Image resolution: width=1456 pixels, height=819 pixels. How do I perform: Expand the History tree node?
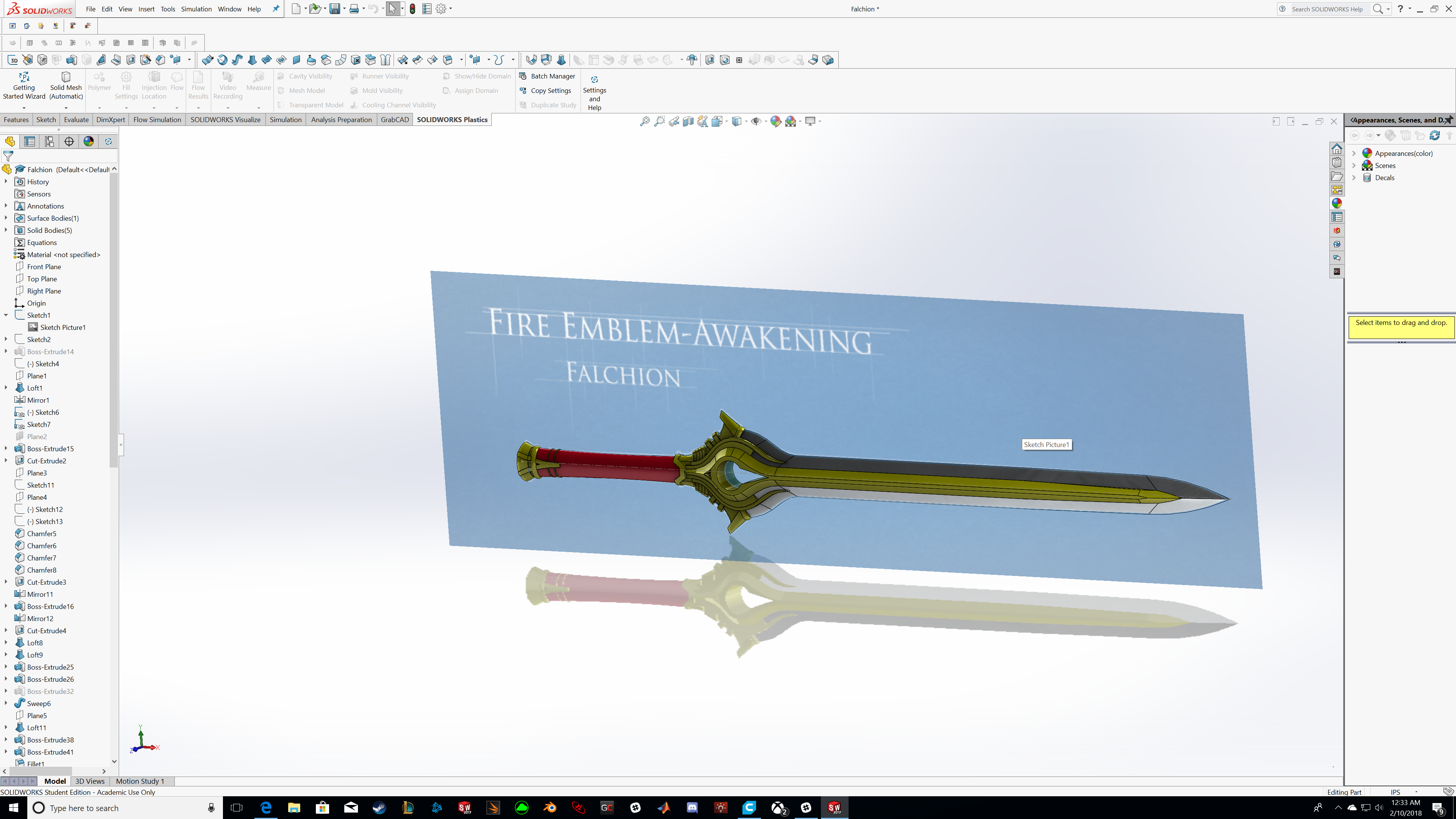pos(6,182)
